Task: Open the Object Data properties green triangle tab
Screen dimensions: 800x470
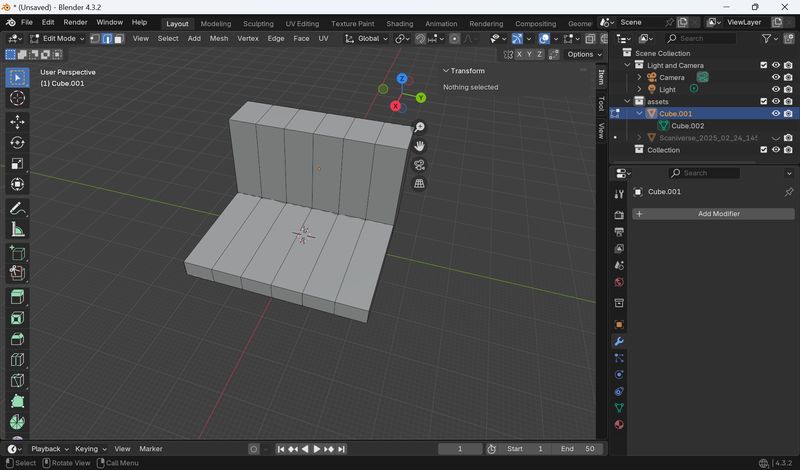Action: point(619,408)
